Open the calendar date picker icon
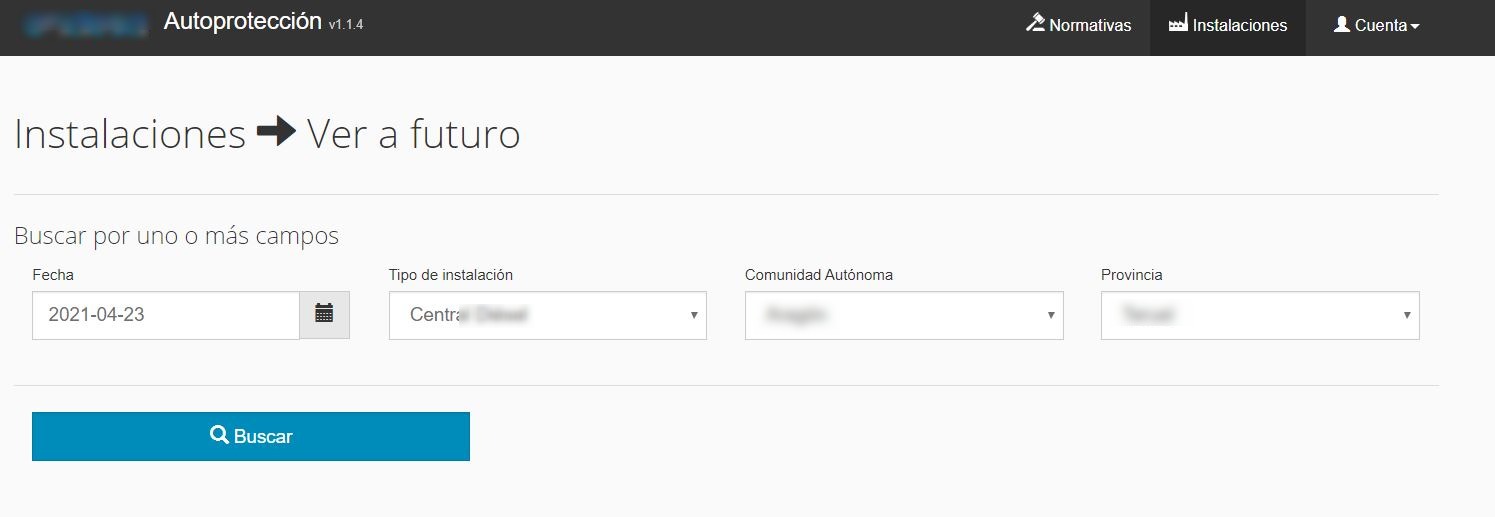Screen dimensions: 1495x517 pos(324,314)
